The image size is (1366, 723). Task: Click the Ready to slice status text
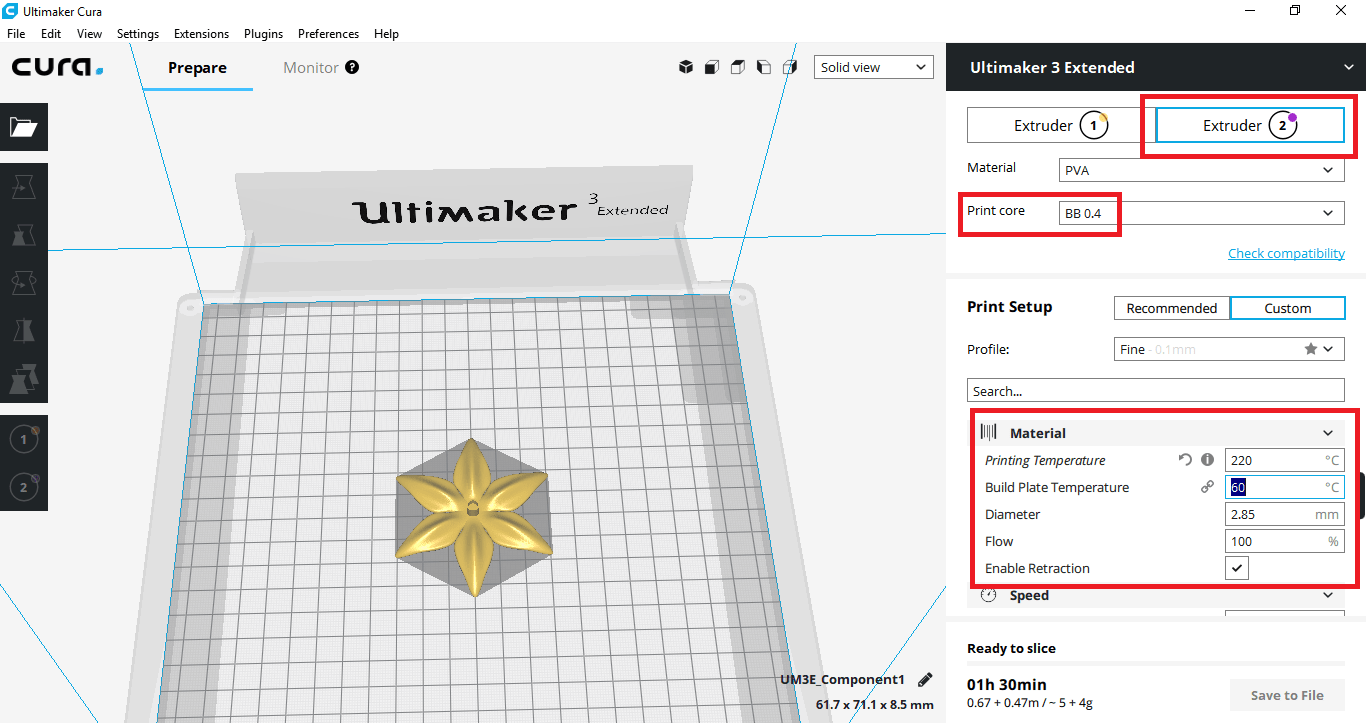coord(1011,648)
